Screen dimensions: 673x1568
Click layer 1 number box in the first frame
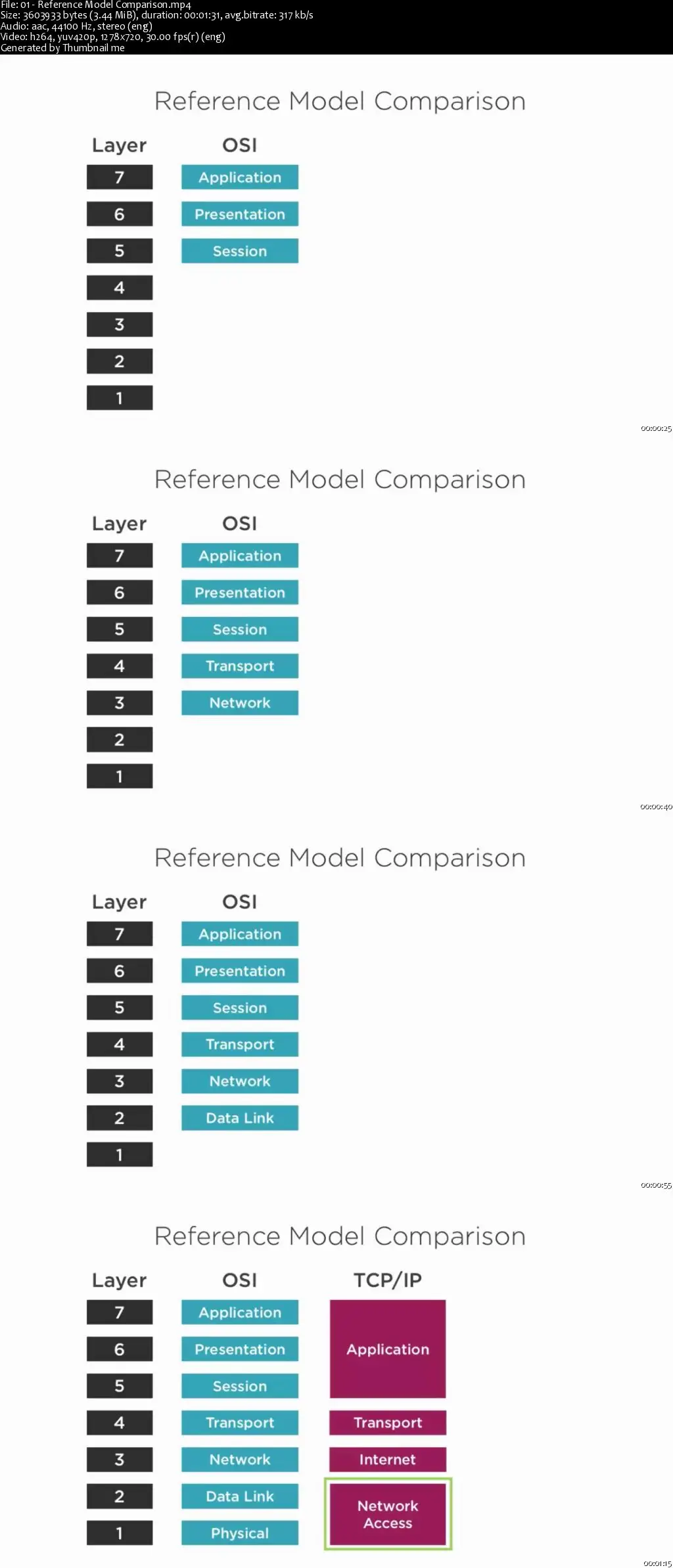tap(120, 397)
